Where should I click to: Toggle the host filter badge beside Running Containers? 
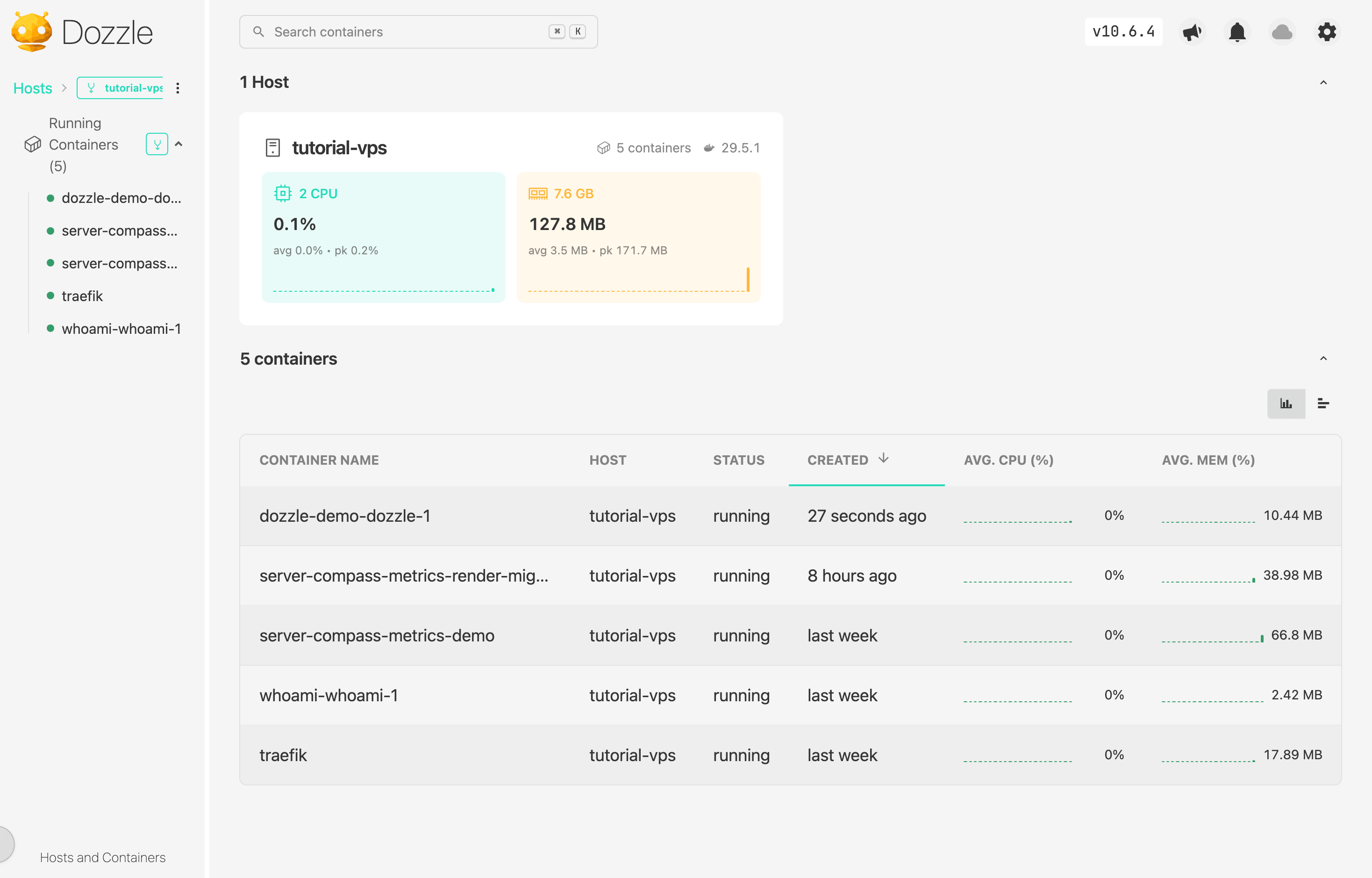pos(157,144)
